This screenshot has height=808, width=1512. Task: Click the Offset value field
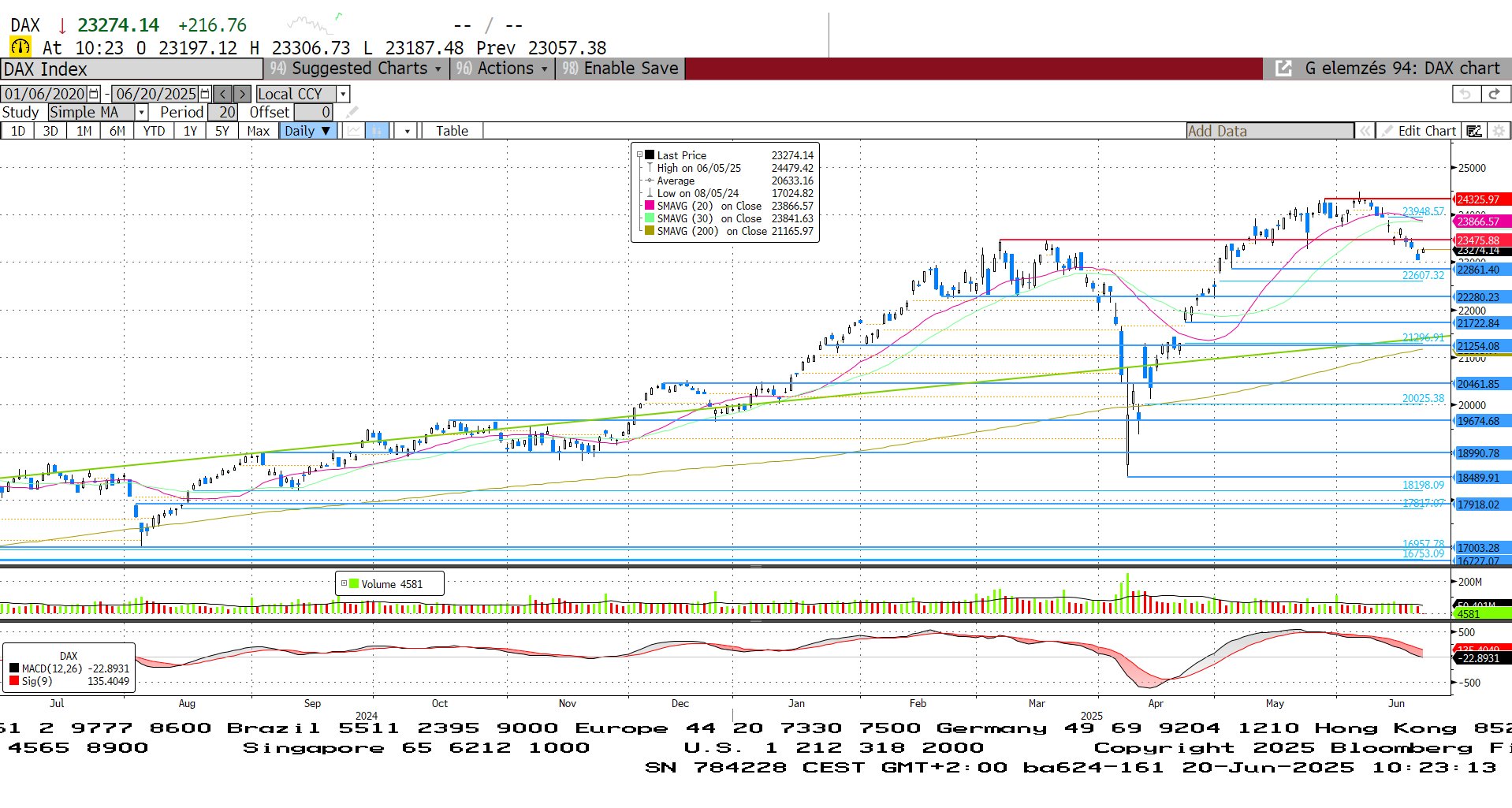313,112
